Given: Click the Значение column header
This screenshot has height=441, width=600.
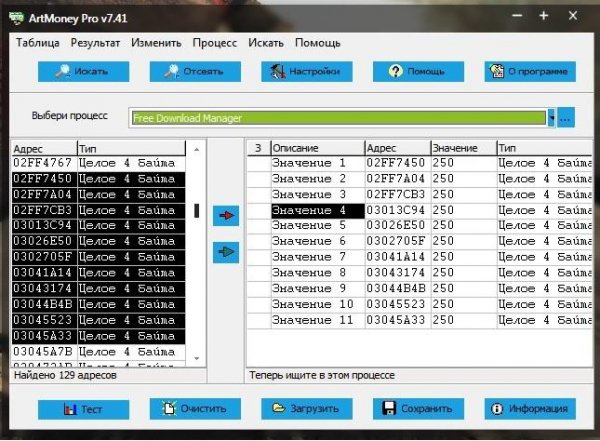Looking at the screenshot, I should (x=464, y=148).
